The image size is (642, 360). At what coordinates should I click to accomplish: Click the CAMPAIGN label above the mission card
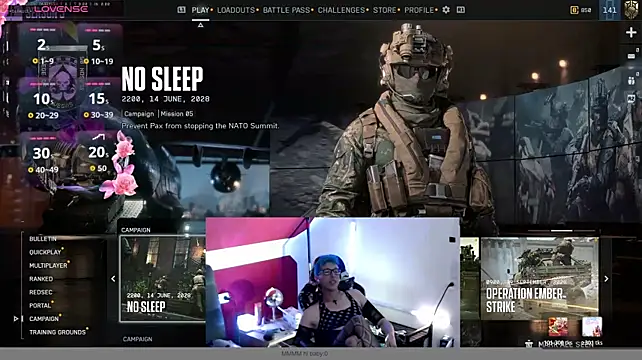pyautogui.click(x=136, y=230)
